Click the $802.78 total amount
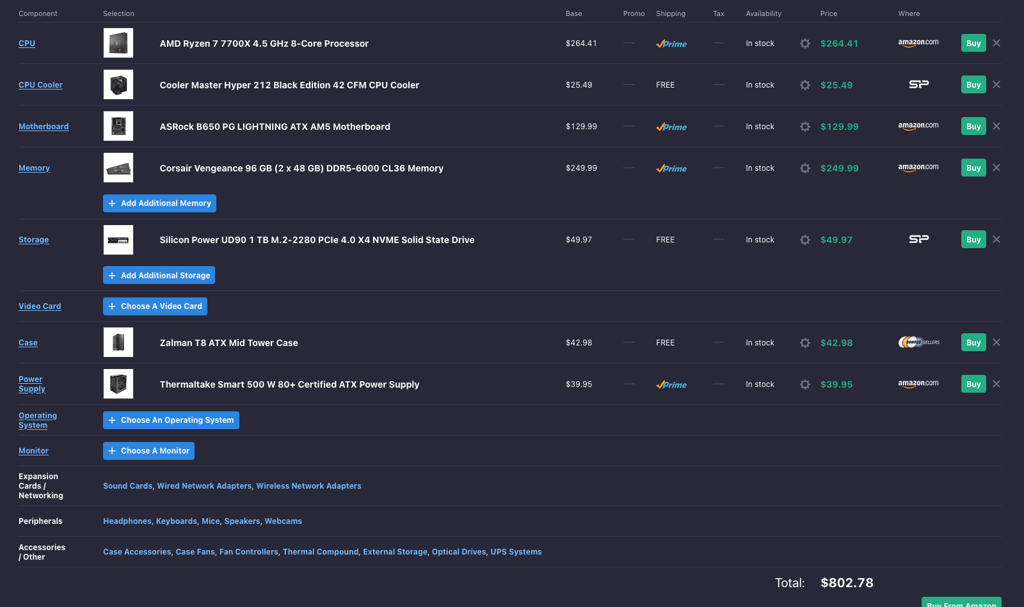 pyautogui.click(x=846, y=583)
